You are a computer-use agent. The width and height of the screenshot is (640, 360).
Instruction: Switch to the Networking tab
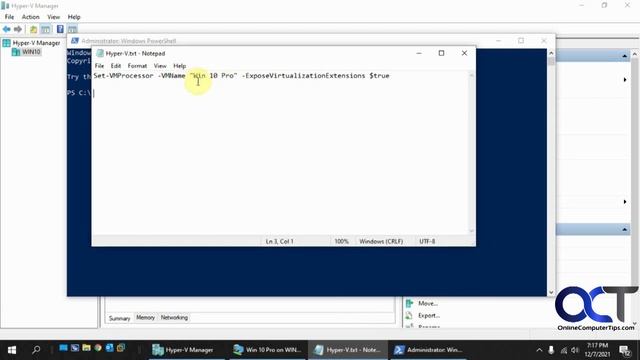pos(174,318)
